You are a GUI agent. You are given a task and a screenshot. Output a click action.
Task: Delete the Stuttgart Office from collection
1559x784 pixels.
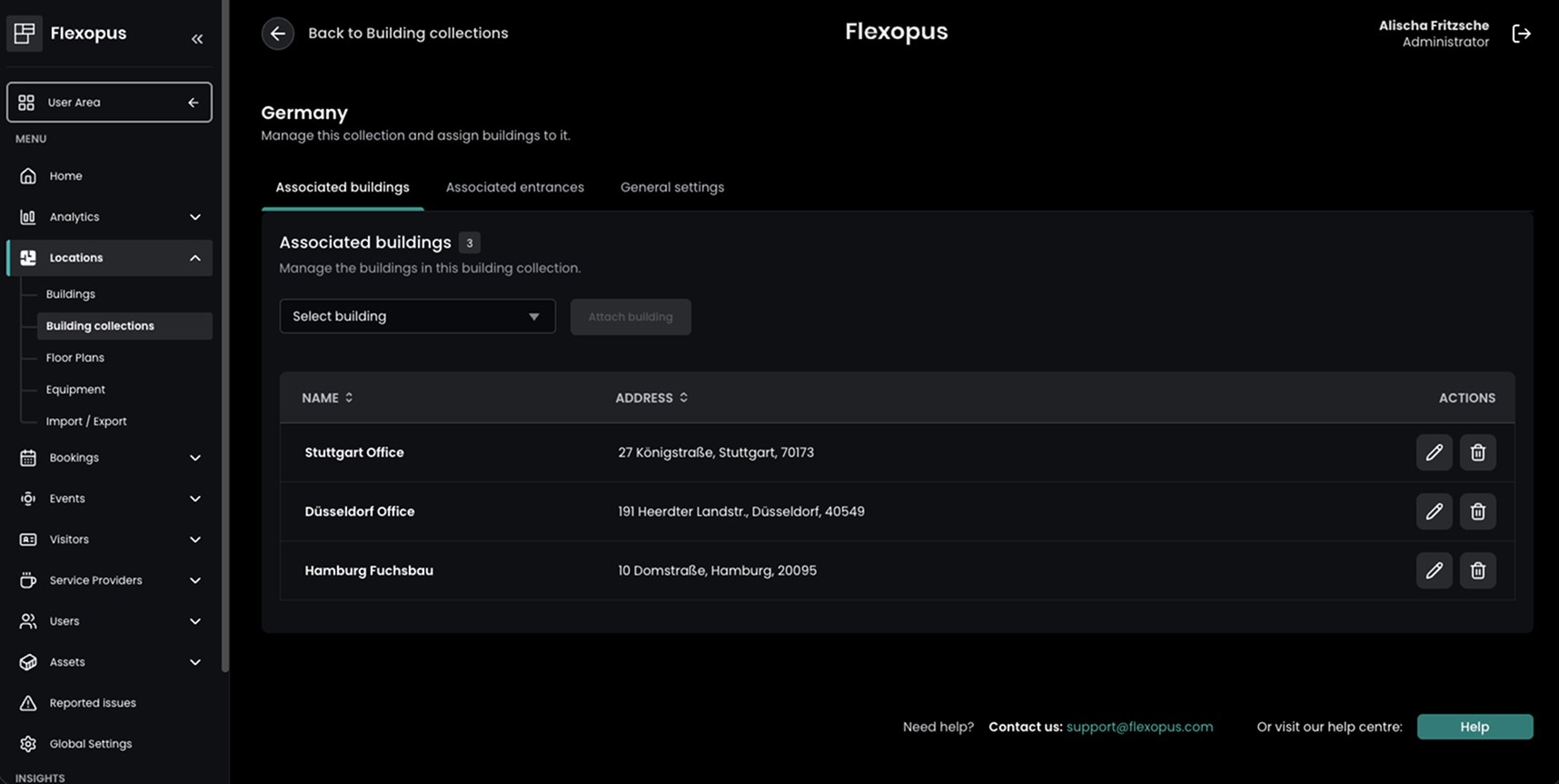click(1477, 452)
